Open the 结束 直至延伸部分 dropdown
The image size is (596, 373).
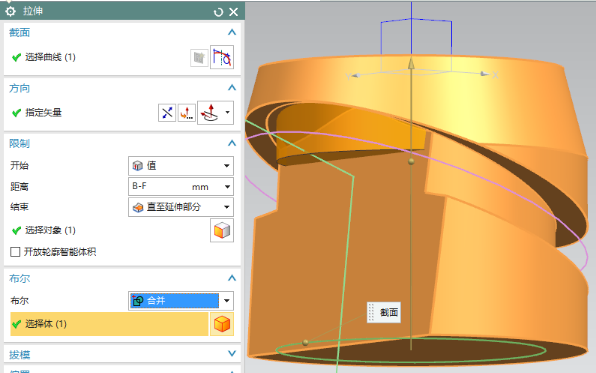point(181,207)
